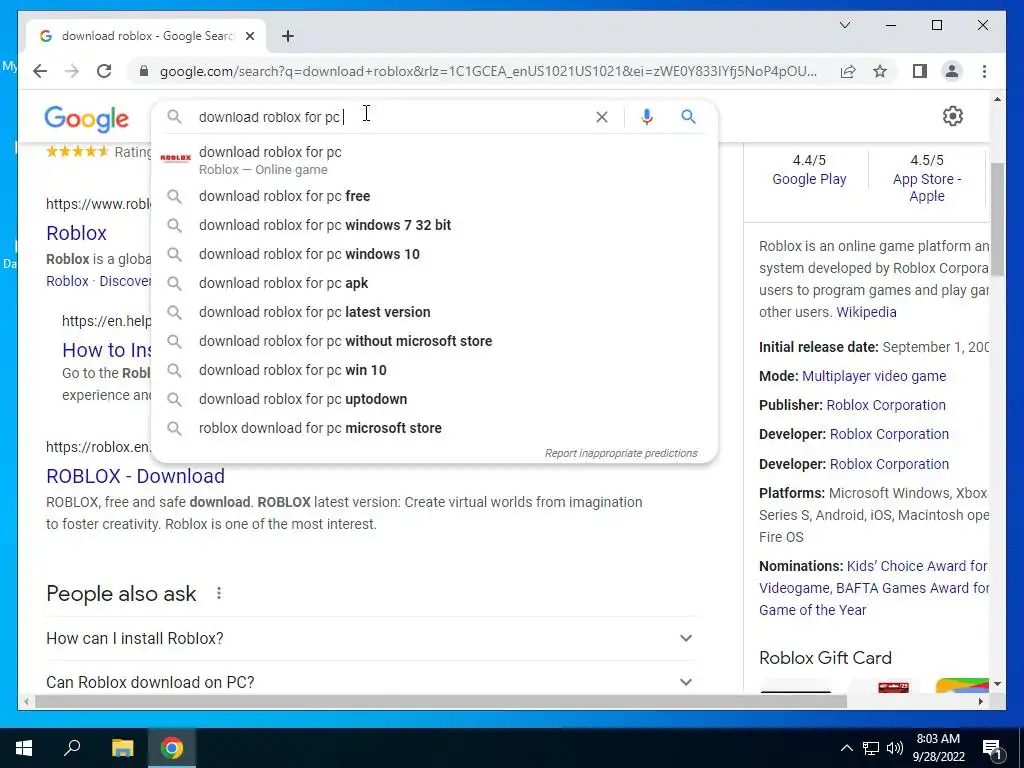Image resolution: width=1024 pixels, height=768 pixels.
Task: Submit search with the blue magnifier icon
Action: (x=688, y=117)
